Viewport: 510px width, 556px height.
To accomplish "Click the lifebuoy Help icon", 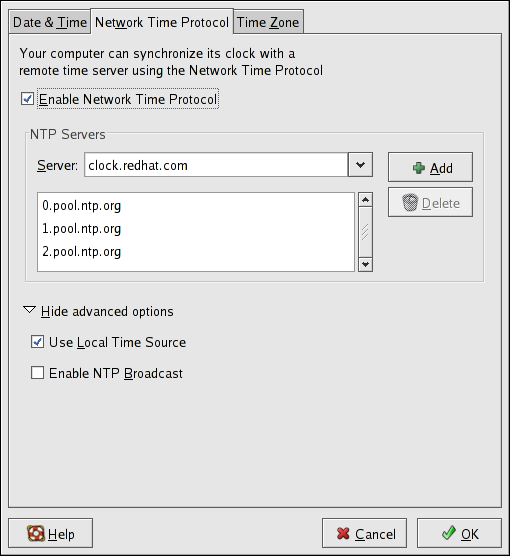I will [36, 533].
